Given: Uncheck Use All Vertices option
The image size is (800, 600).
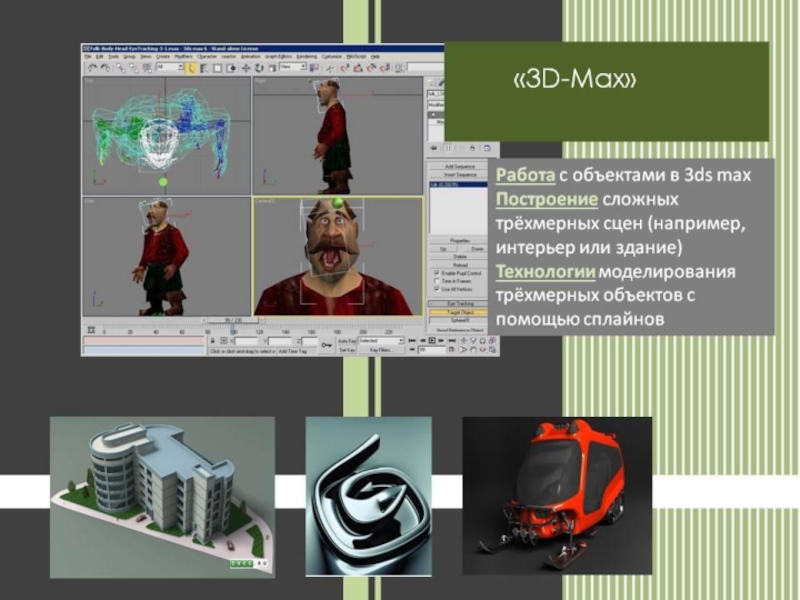Looking at the screenshot, I should pos(435,289).
